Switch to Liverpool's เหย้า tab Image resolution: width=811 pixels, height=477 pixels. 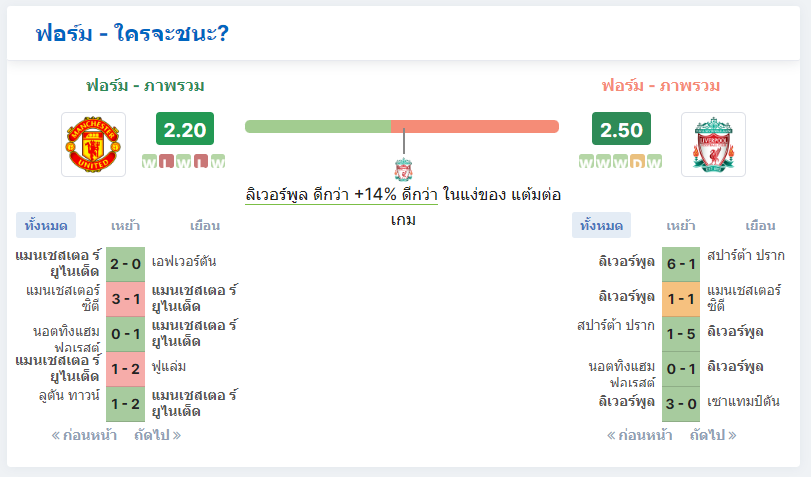(x=681, y=225)
